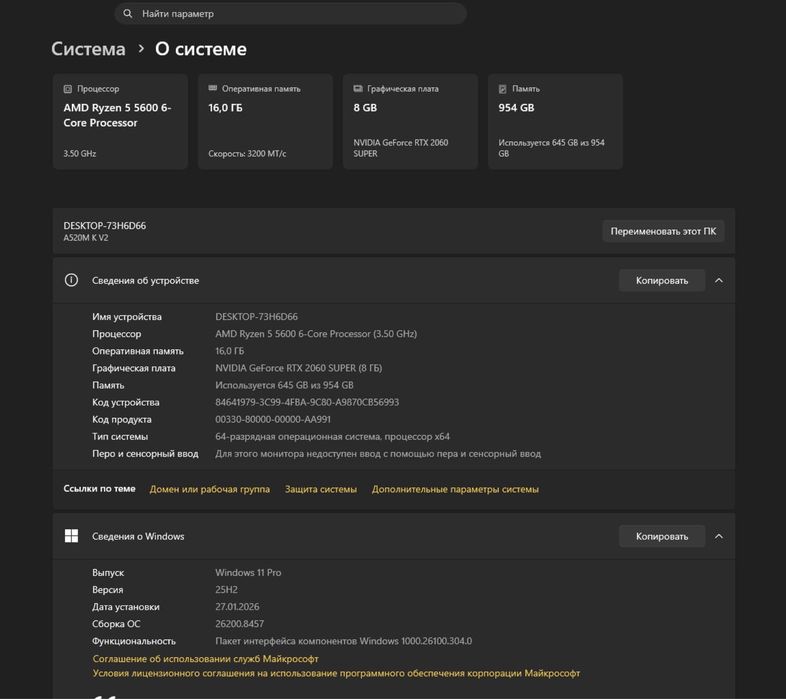
Task: Open 'Условия лицензионного соглашения' Microsoft software link
Action: pyautogui.click(x=336, y=673)
